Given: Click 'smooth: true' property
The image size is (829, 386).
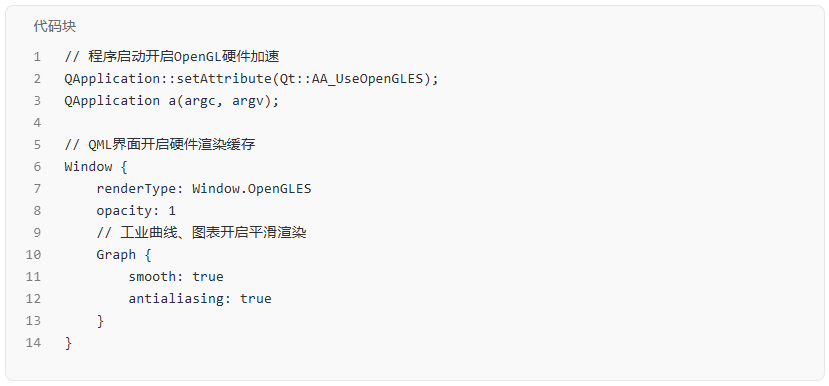Looking at the screenshot, I should (176, 277).
